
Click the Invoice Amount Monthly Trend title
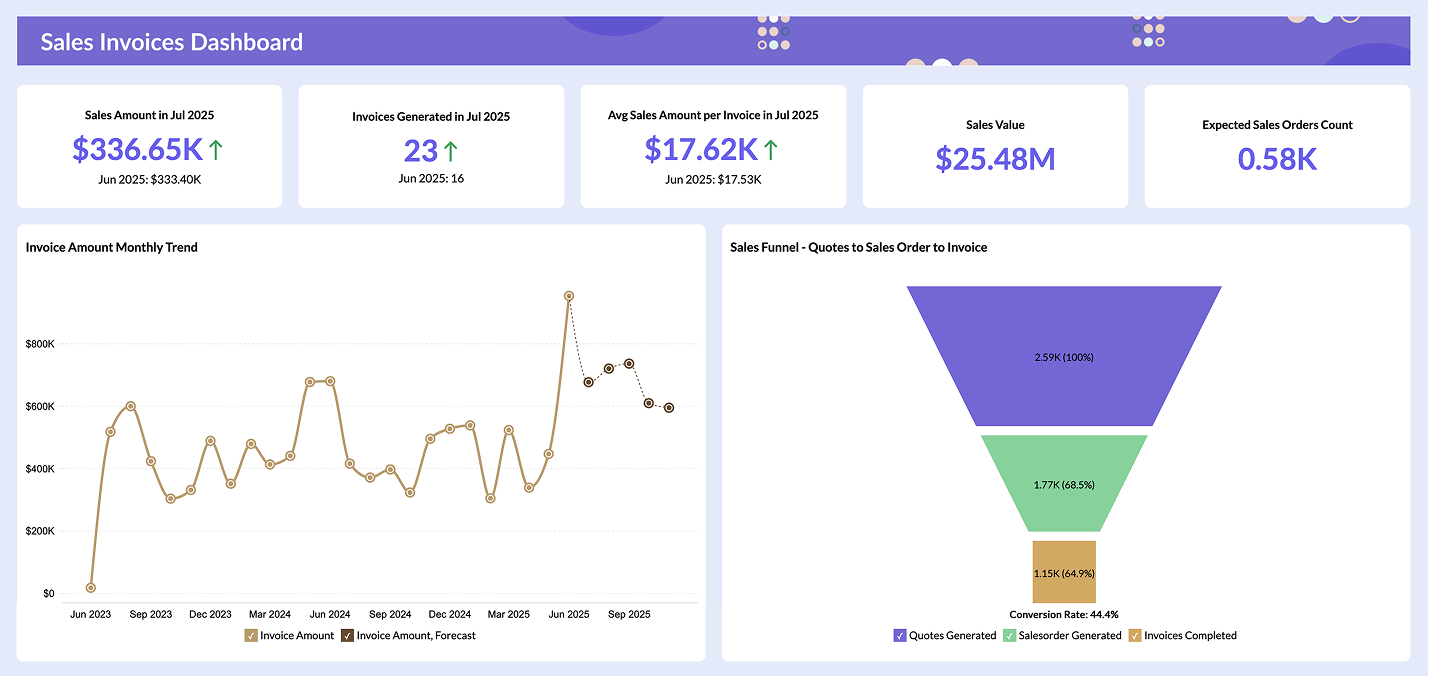[x=109, y=247]
